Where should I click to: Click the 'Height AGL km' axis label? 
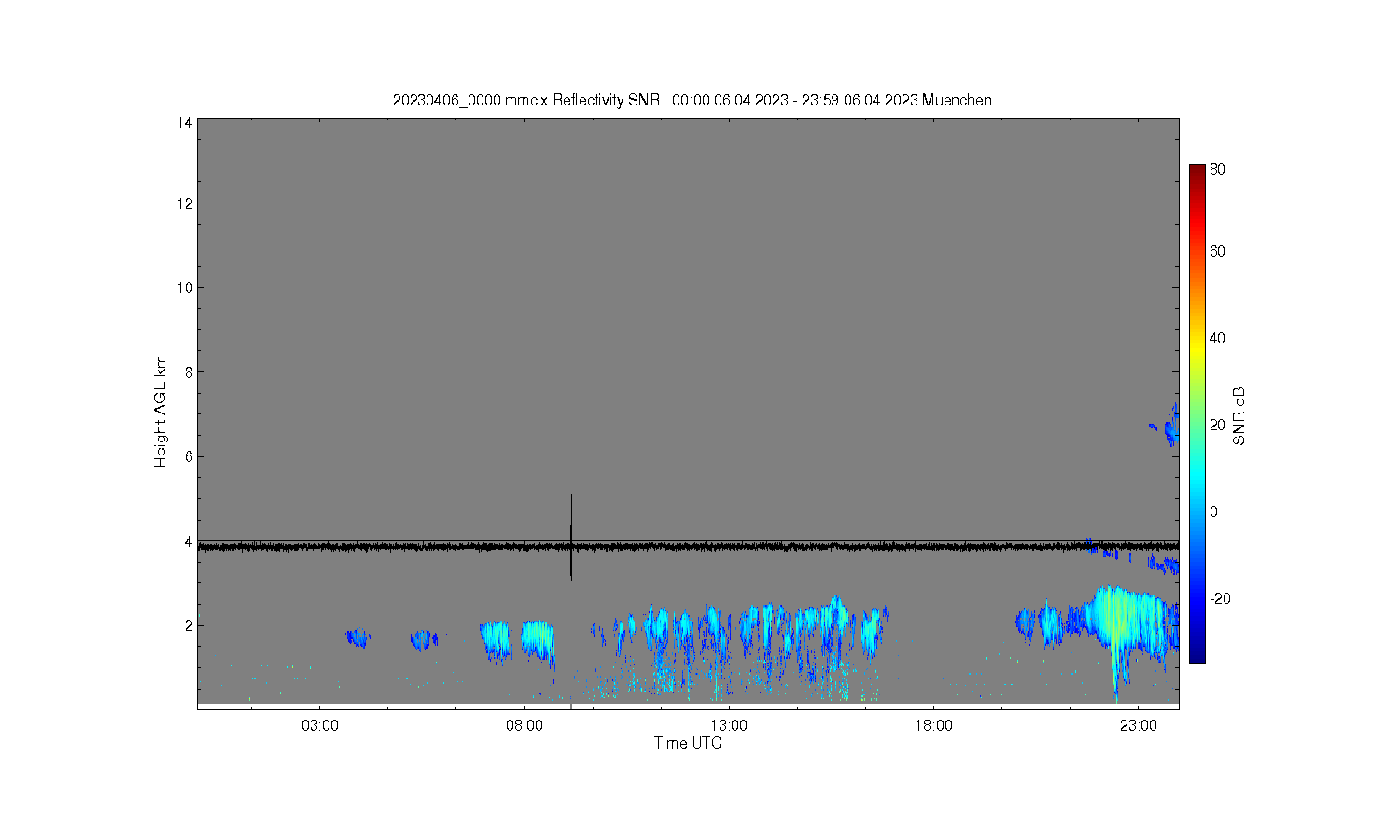pyautogui.click(x=161, y=412)
